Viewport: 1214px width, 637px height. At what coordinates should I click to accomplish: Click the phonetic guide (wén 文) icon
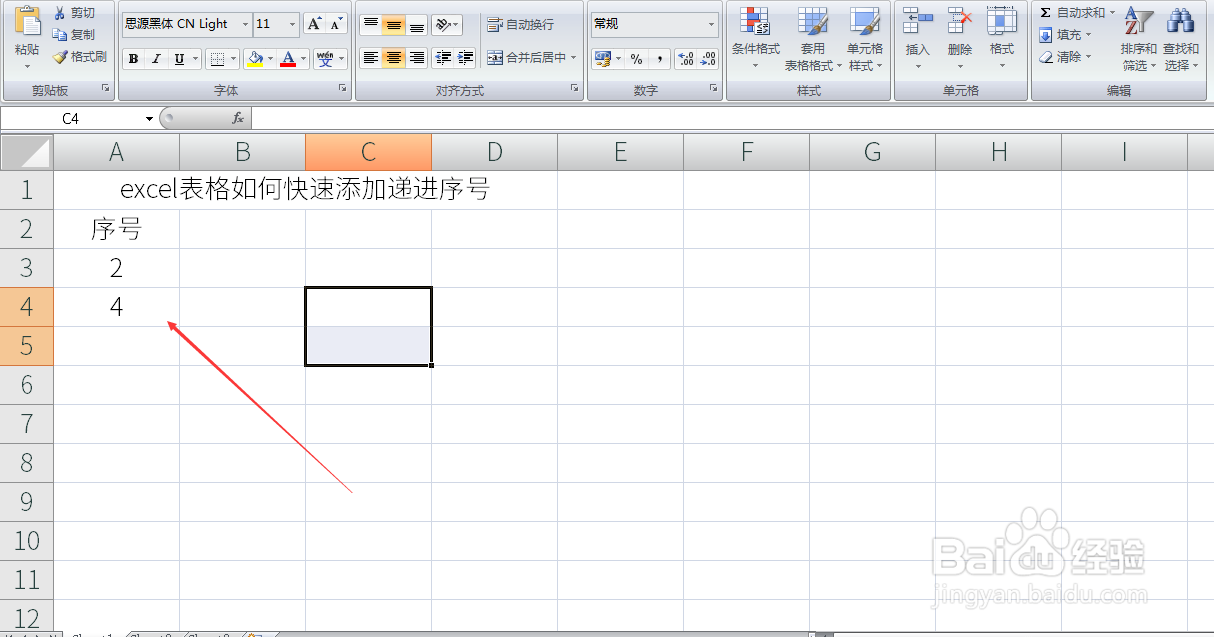pyautogui.click(x=325, y=59)
